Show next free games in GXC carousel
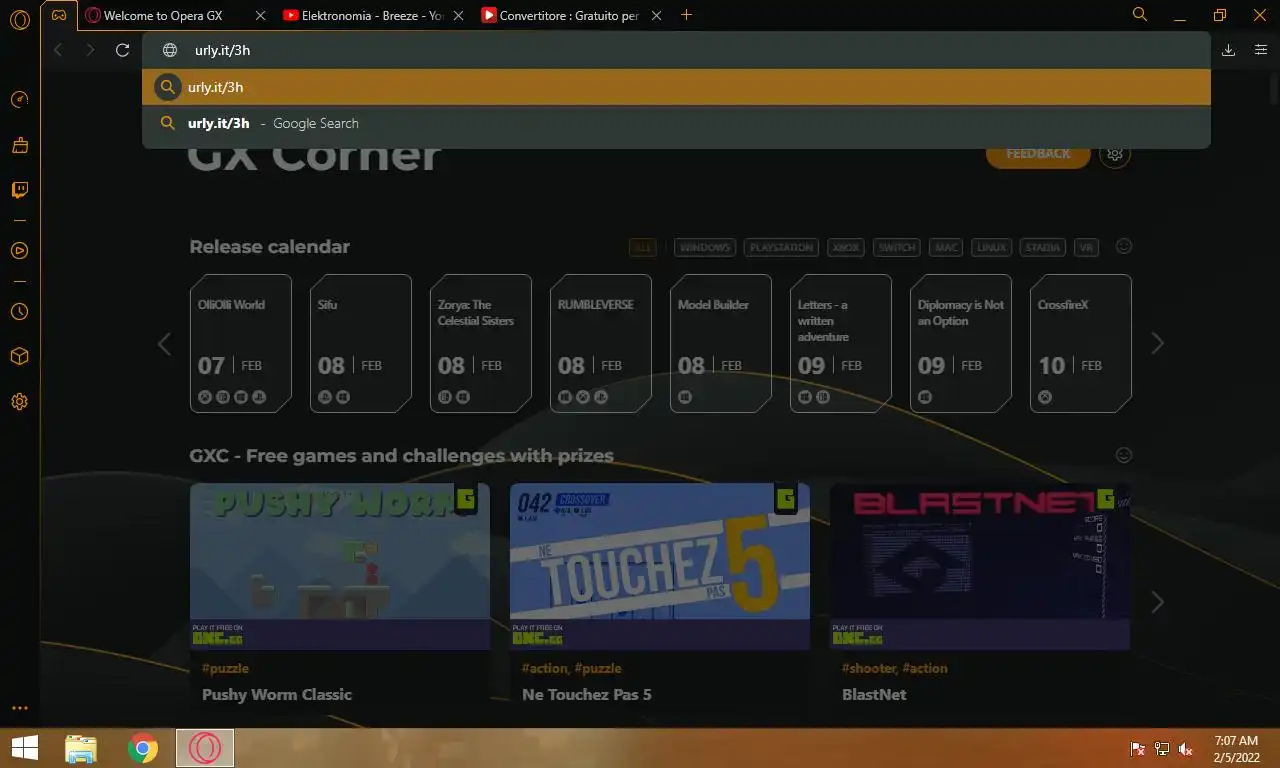This screenshot has width=1280, height=768. pyautogui.click(x=1157, y=602)
